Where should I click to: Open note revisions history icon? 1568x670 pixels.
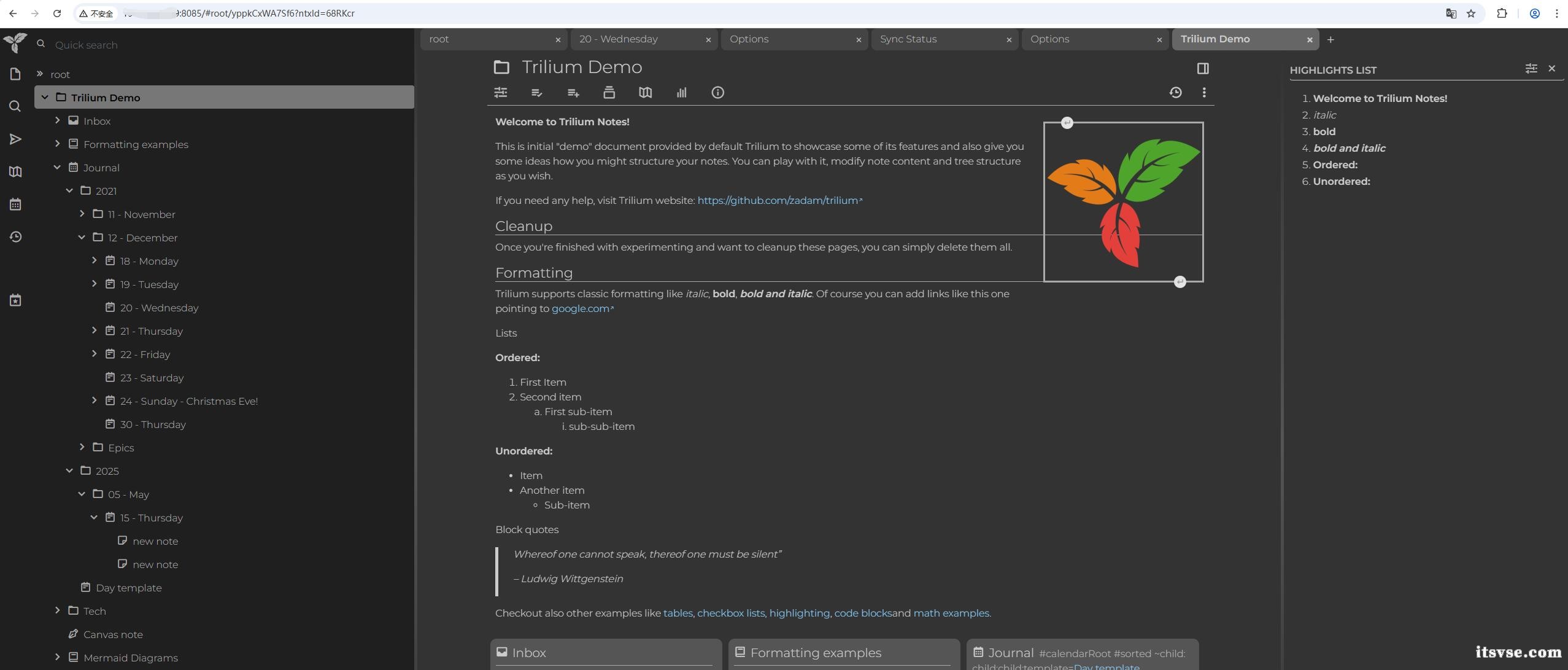pyautogui.click(x=1175, y=93)
